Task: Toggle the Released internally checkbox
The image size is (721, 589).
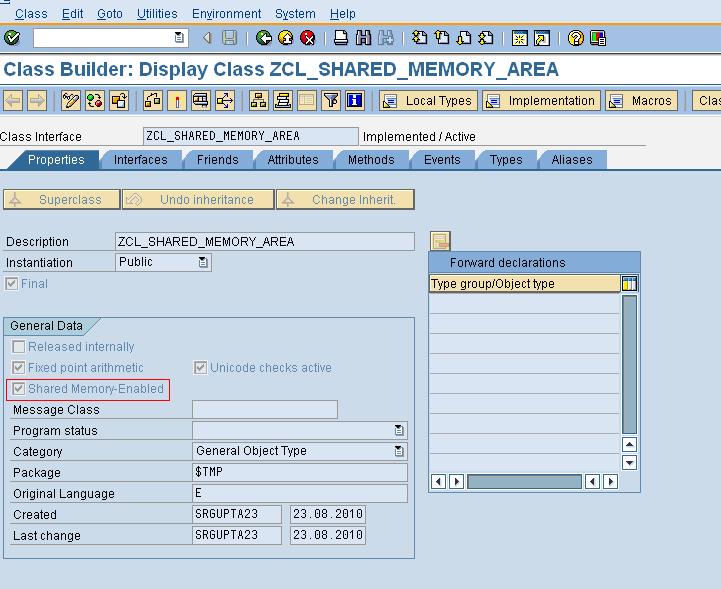Action: (x=18, y=347)
